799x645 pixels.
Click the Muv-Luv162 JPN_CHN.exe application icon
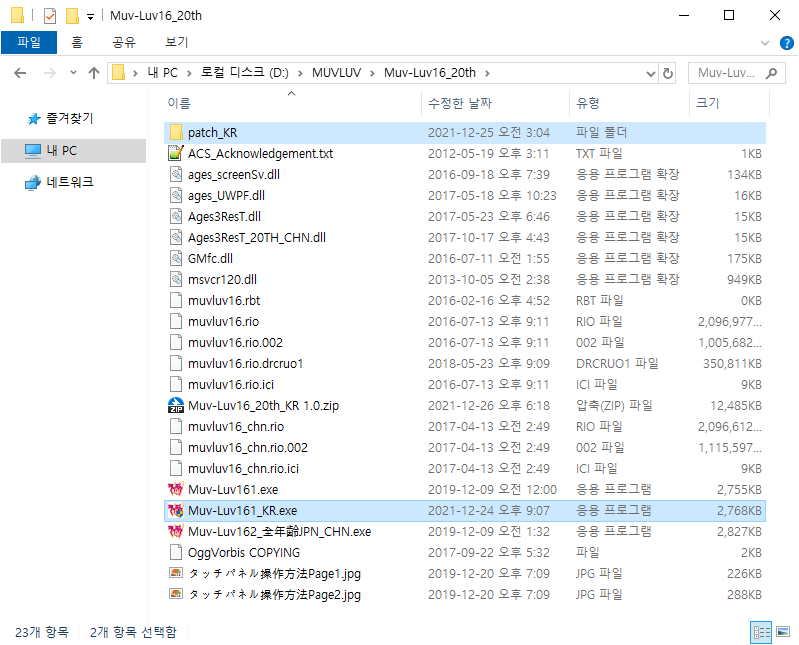(x=176, y=531)
